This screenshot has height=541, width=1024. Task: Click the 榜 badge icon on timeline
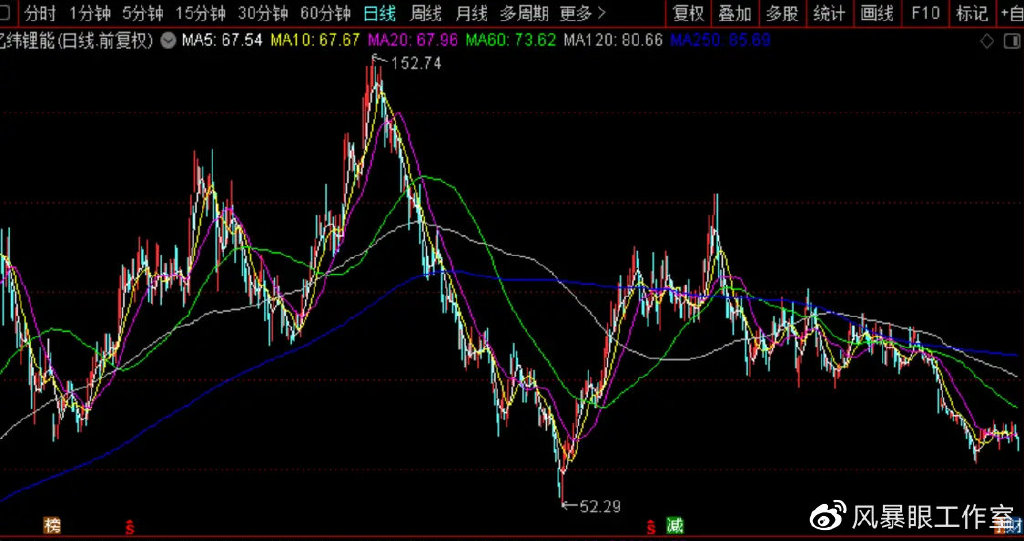(x=52, y=524)
